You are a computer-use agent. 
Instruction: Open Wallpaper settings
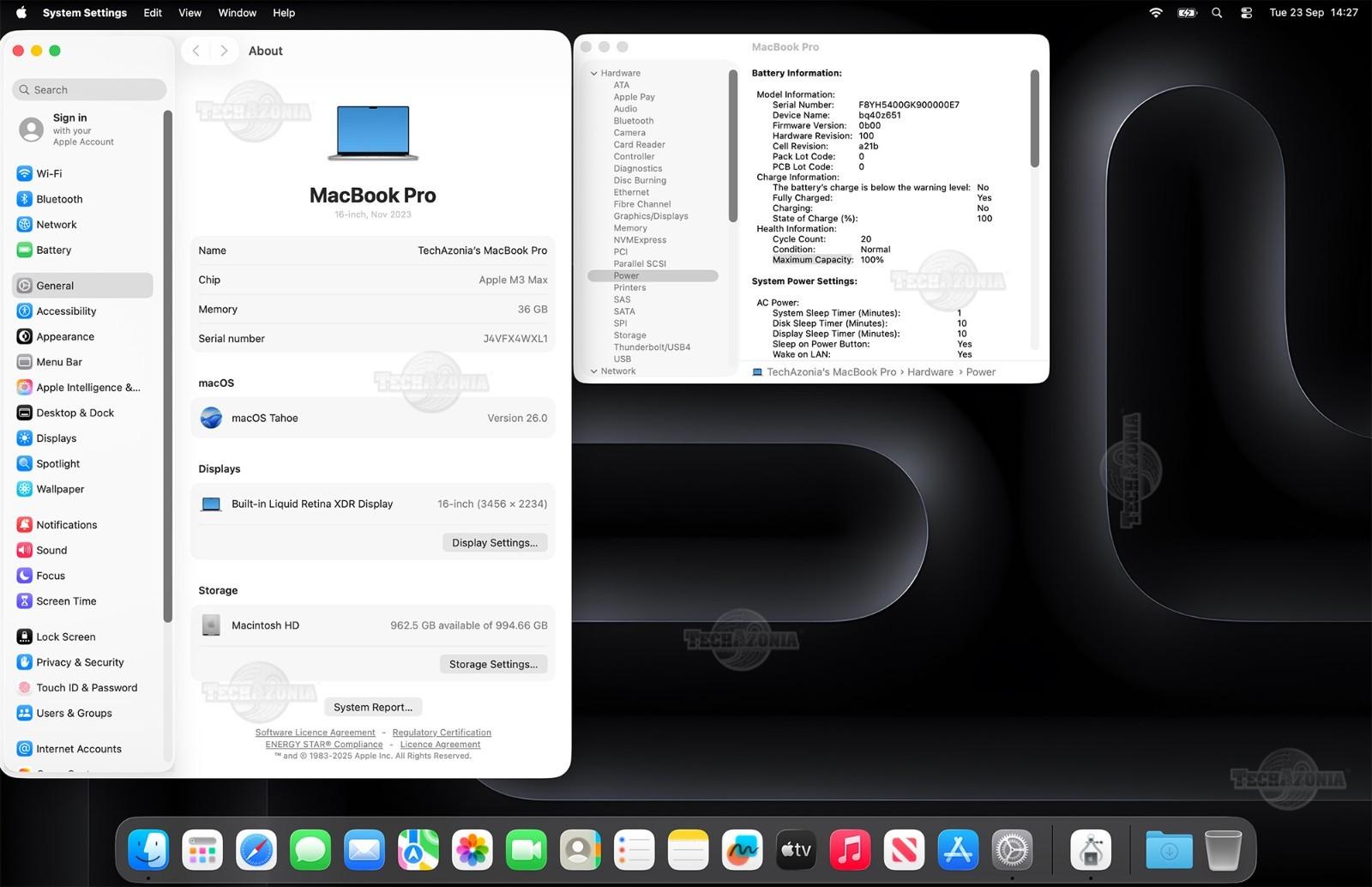83,489
